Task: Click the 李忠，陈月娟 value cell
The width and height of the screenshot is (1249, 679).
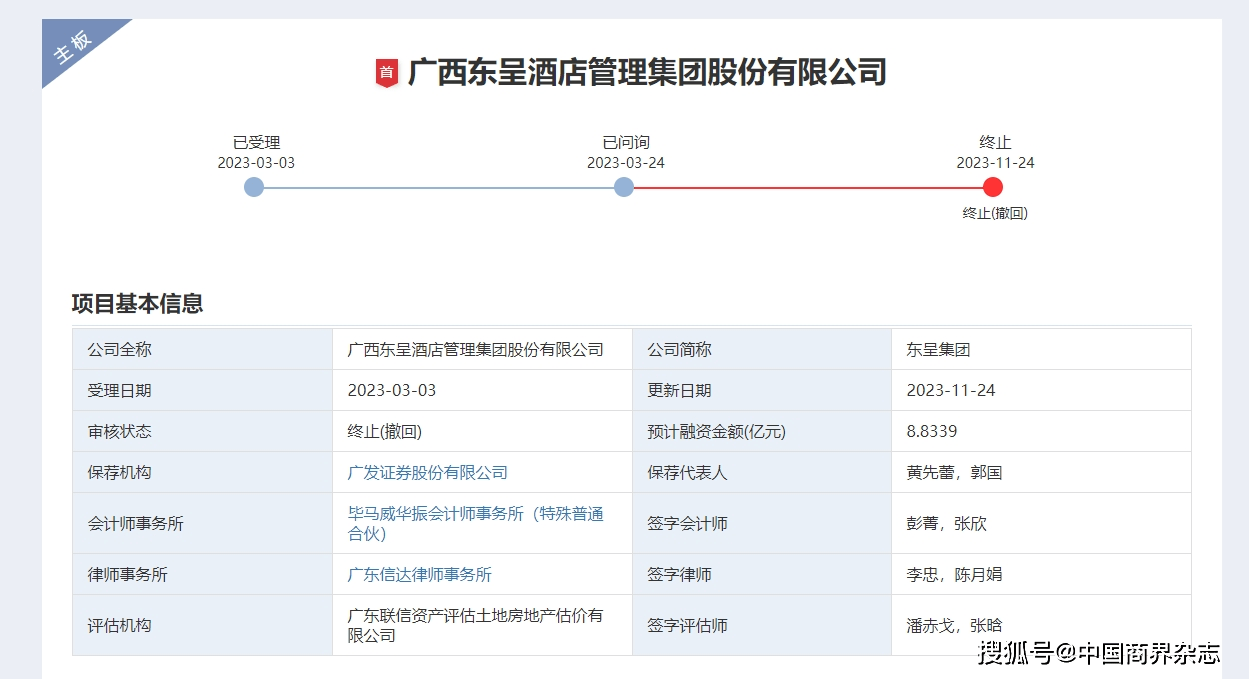Action: [1041, 574]
